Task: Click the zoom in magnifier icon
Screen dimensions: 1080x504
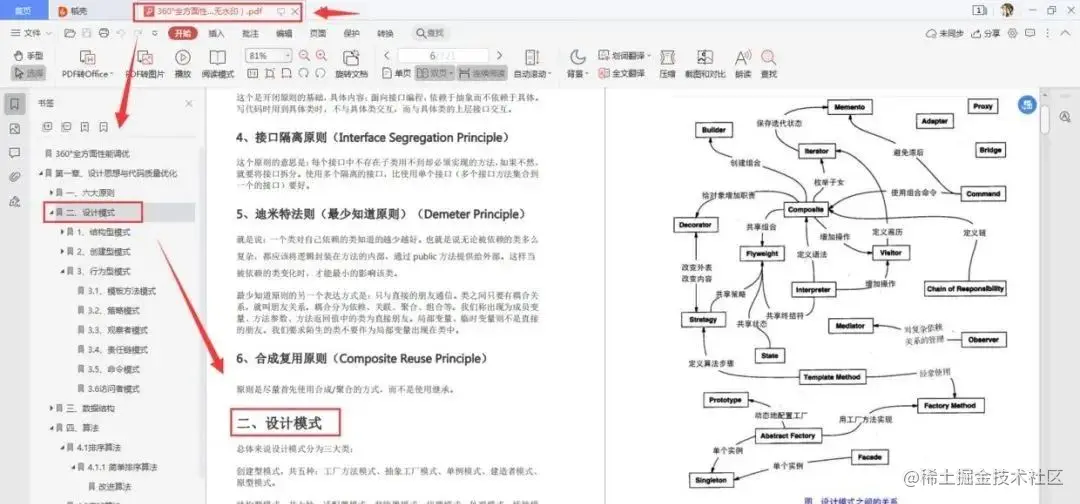Action: click(322, 56)
